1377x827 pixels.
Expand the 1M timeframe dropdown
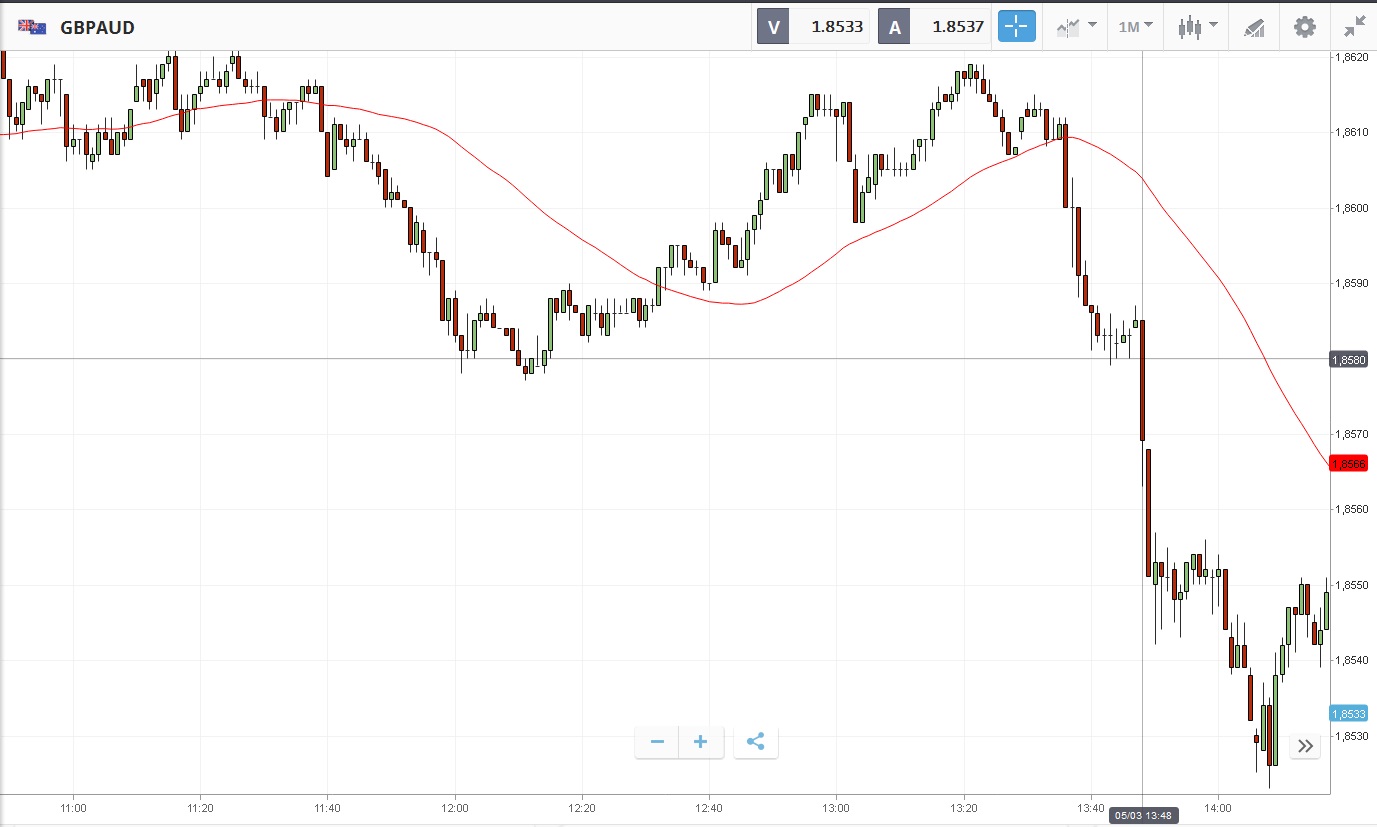1135,27
